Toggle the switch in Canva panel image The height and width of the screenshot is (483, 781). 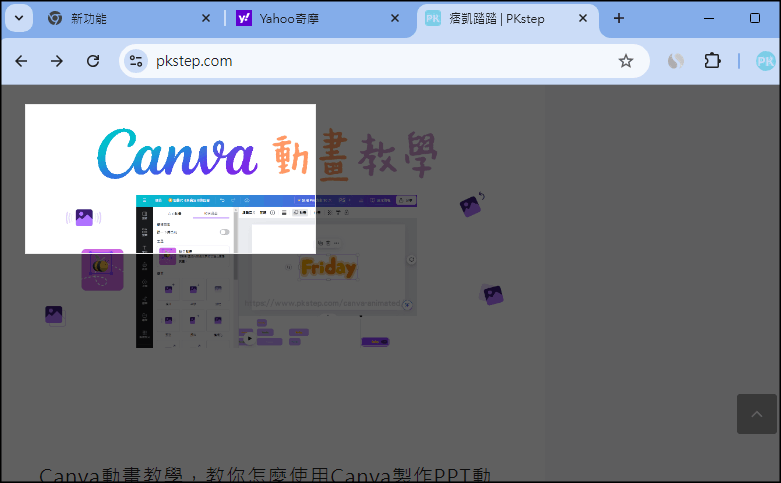point(225,232)
